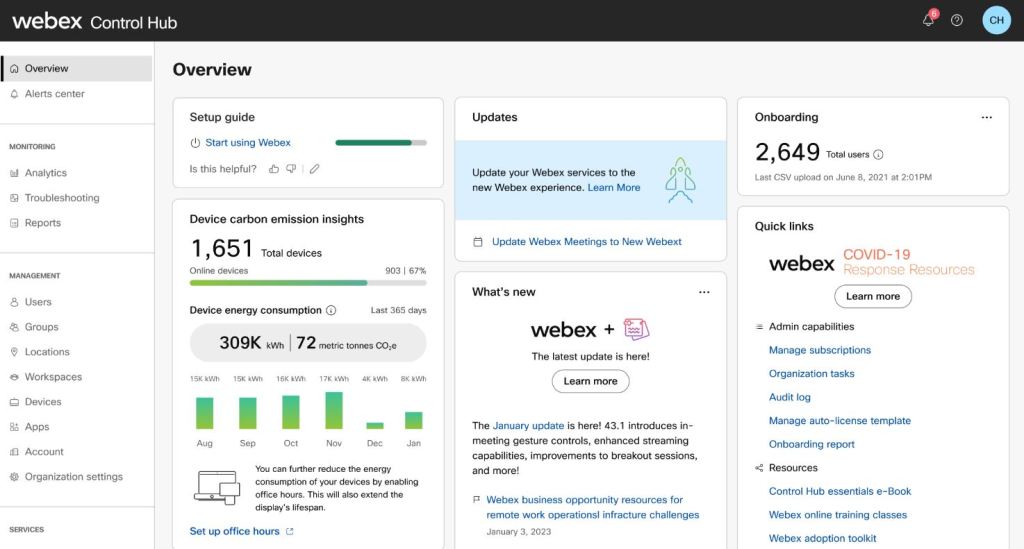Go to Devices in the sidebar
Viewport: 1024px width, 549px height.
(x=43, y=402)
